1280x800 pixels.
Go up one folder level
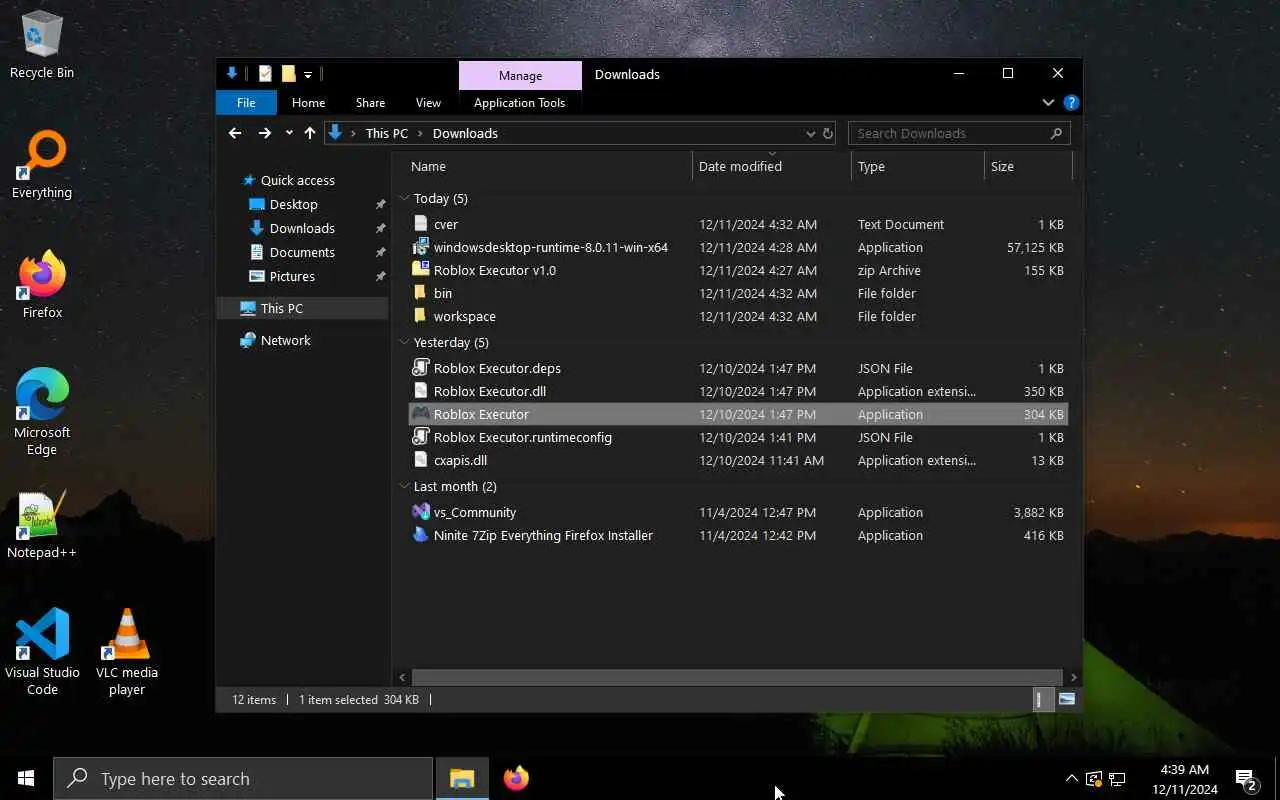tap(310, 133)
